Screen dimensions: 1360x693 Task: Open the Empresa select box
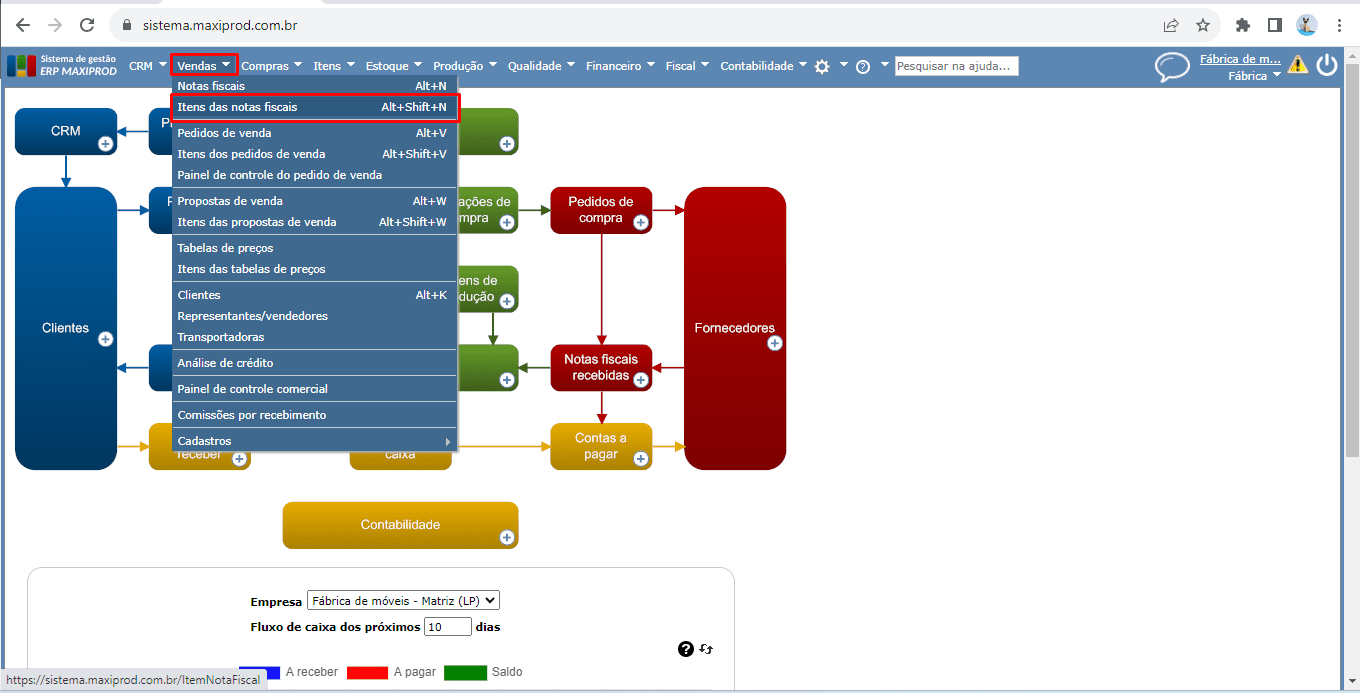pos(403,601)
